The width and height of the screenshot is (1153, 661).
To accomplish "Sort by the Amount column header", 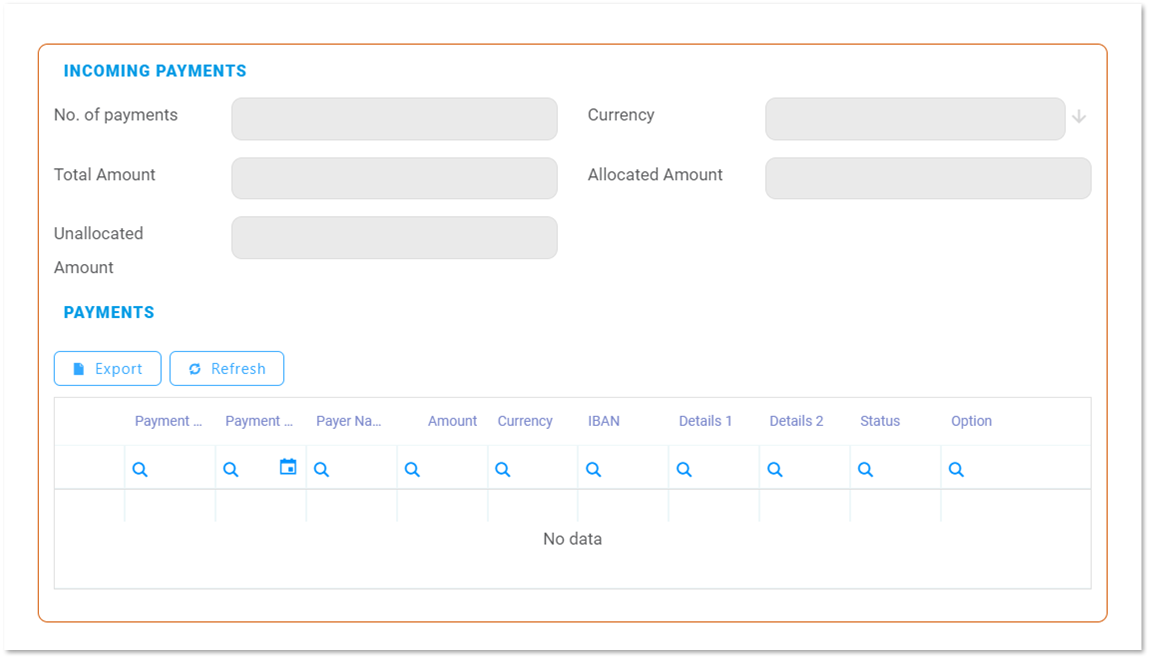I will pos(452,421).
